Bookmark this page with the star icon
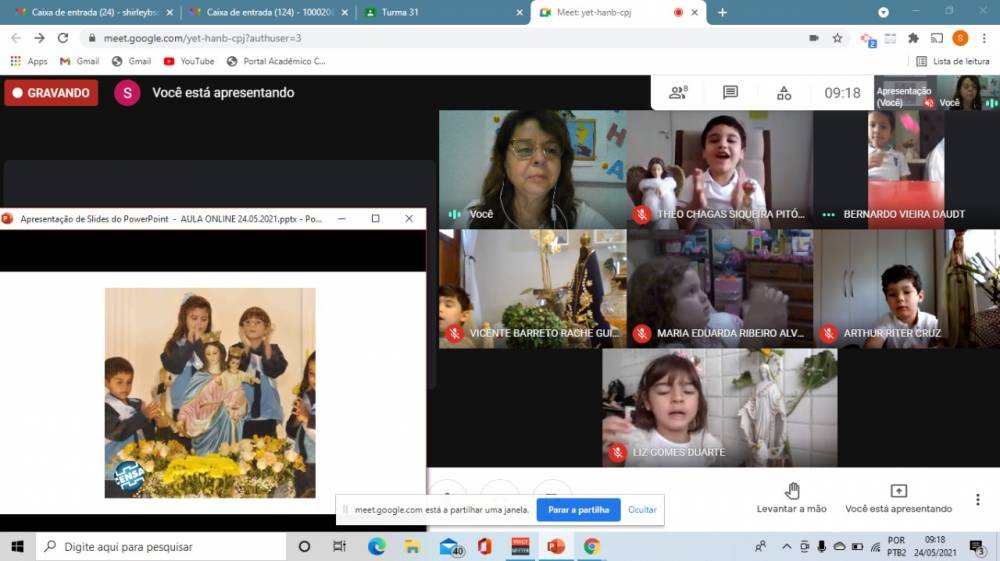 pyautogui.click(x=837, y=38)
